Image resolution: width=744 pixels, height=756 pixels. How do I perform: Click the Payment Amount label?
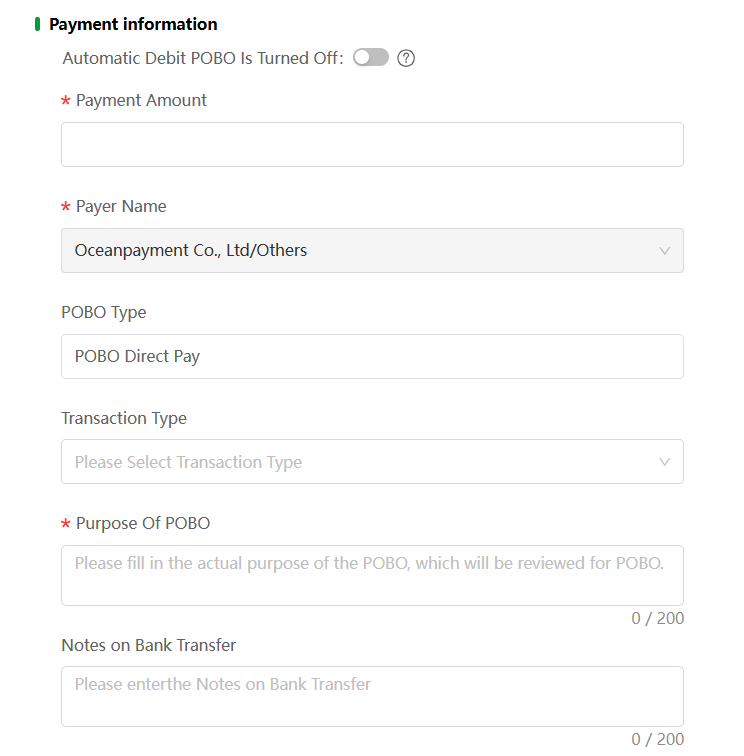click(x=141, y=100)
